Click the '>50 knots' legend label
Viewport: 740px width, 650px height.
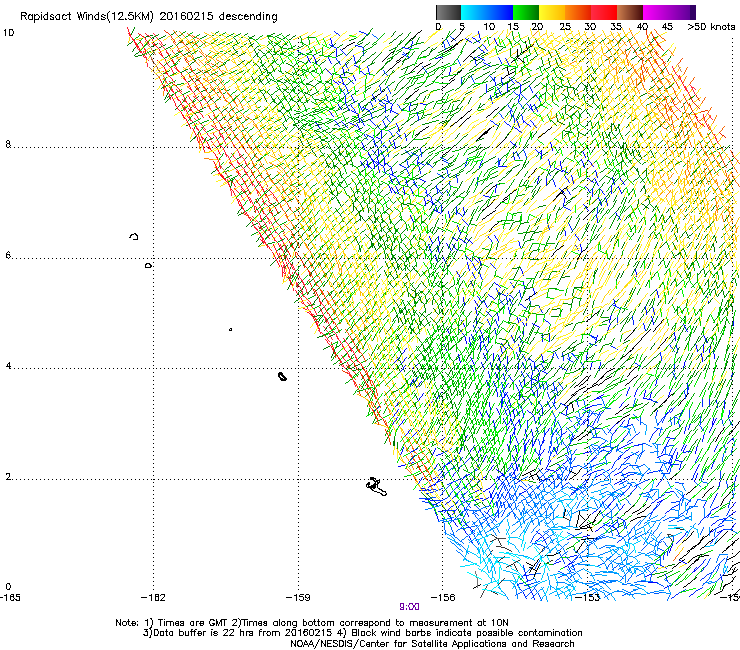point(711,27)
